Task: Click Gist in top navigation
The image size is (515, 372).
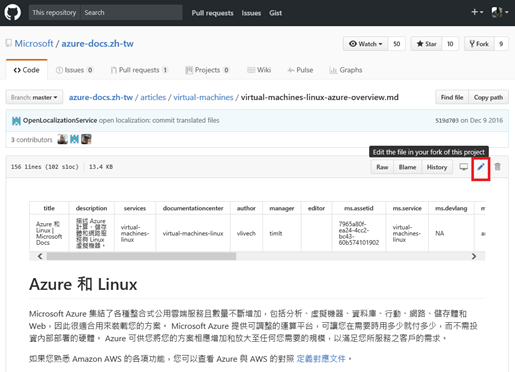Action: coord(275,13)
